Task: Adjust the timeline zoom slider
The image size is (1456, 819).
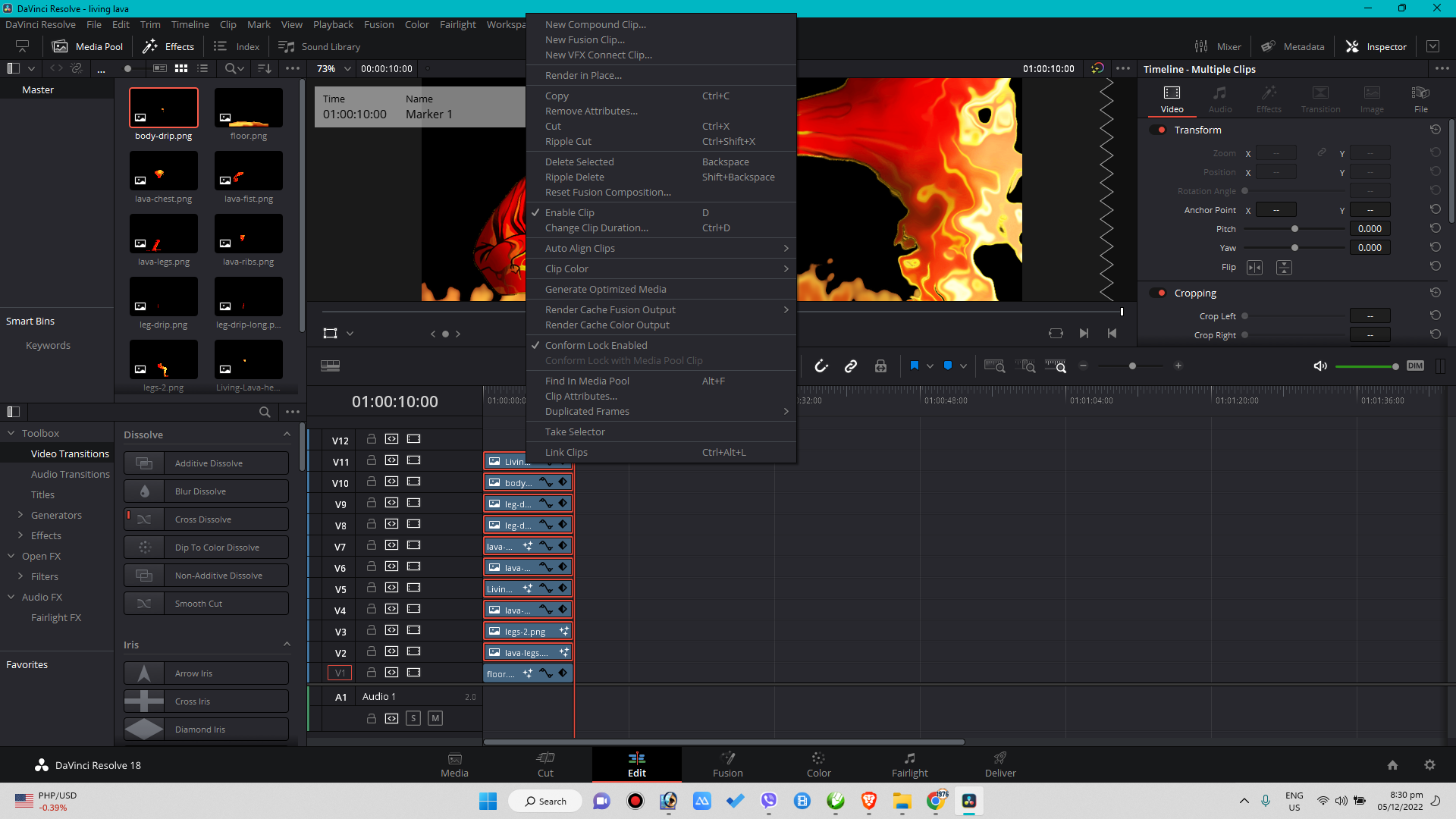Action: pyautogui.click(x=1131, y=366)
